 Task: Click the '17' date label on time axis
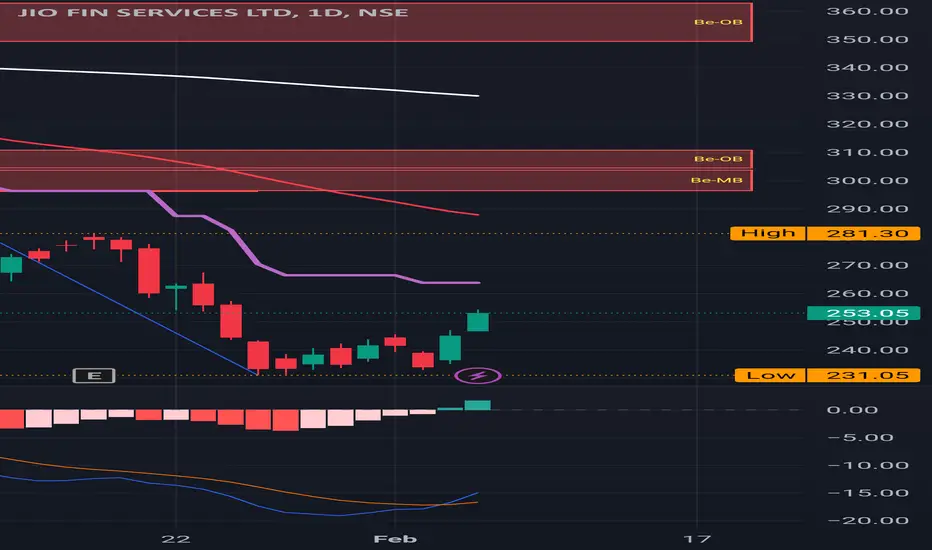[x=697, y=539]
